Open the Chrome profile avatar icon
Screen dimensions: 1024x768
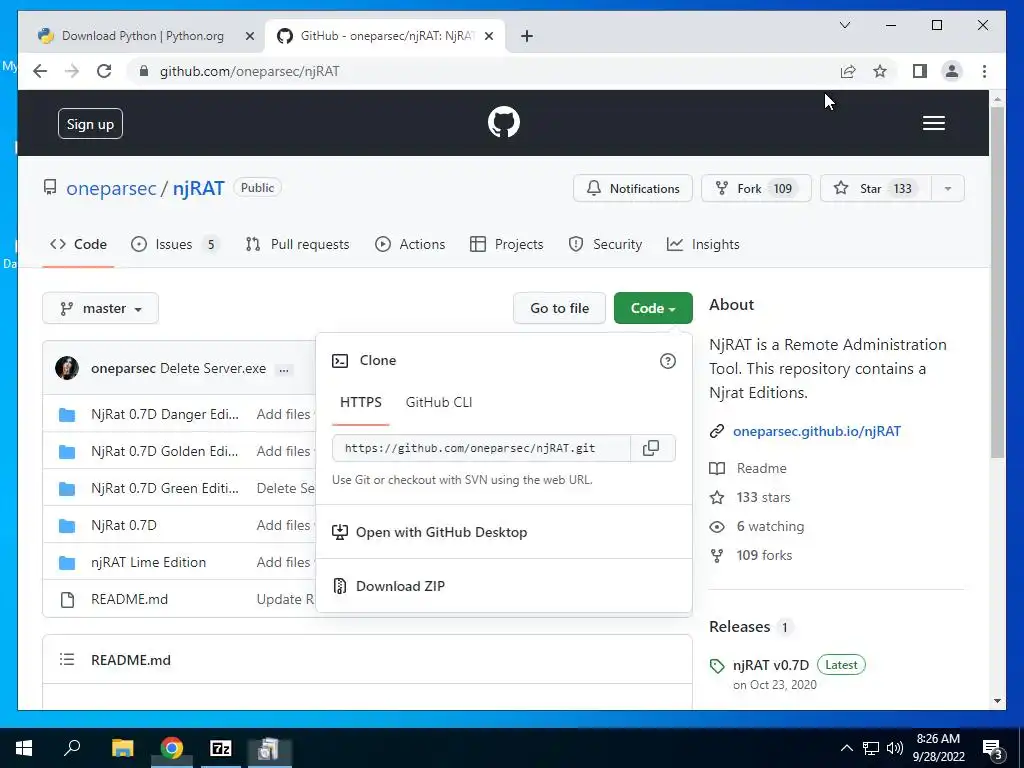[x=952, y=71]
